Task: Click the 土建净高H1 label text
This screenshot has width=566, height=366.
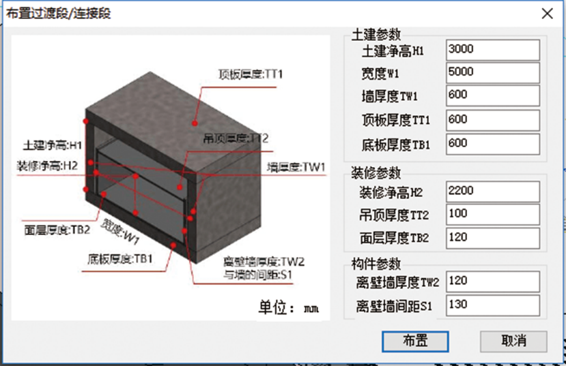Action: pos(393,51)
